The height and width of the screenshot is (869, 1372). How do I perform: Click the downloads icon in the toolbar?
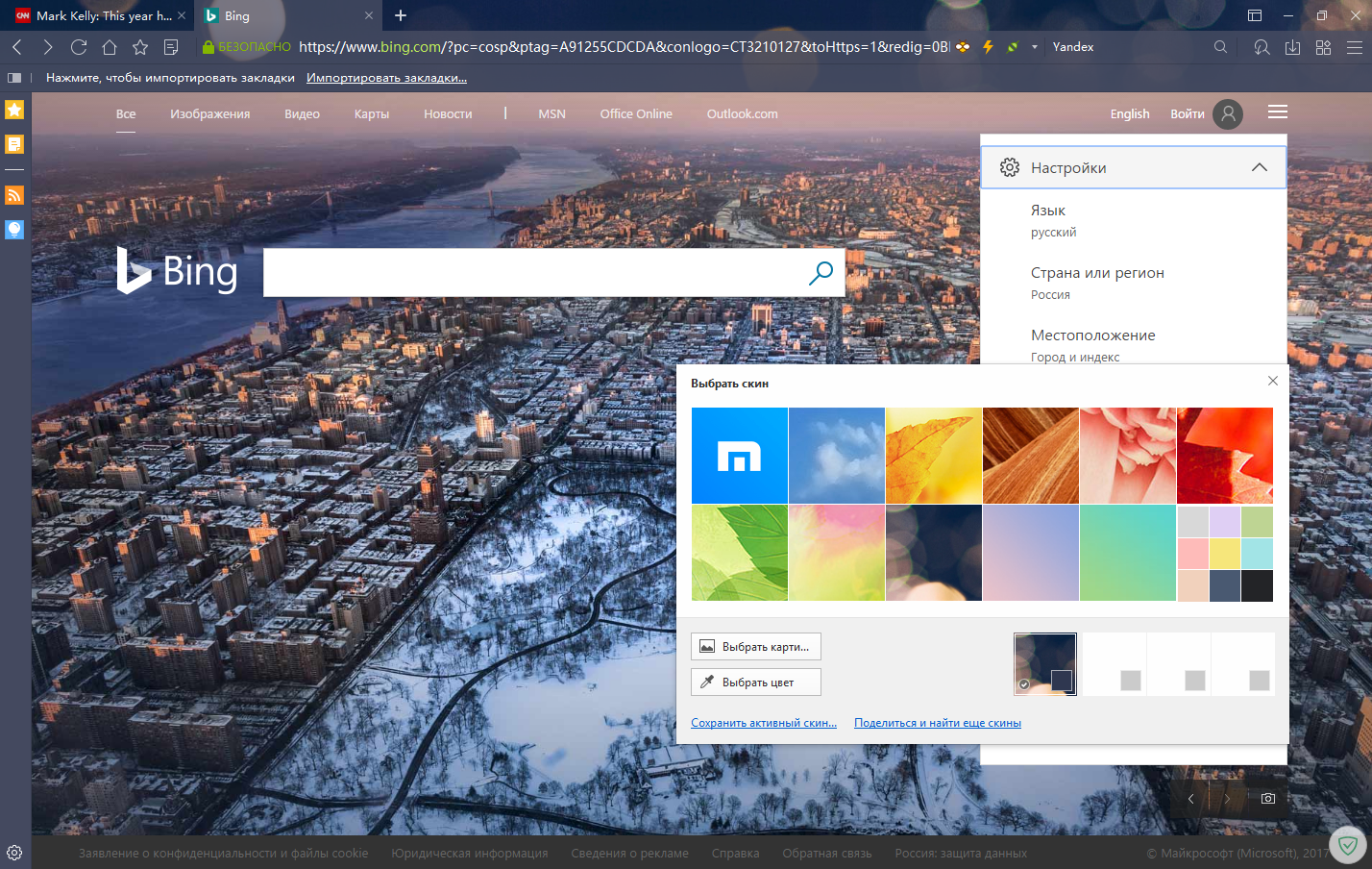click(1293, 47)
